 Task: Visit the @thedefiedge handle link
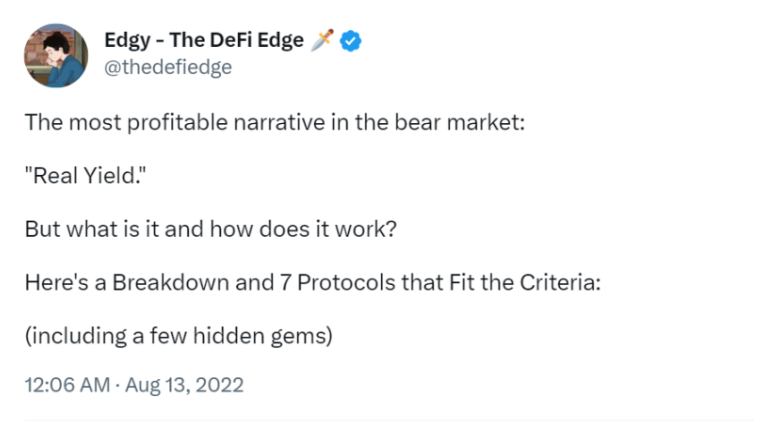point(168,67)
